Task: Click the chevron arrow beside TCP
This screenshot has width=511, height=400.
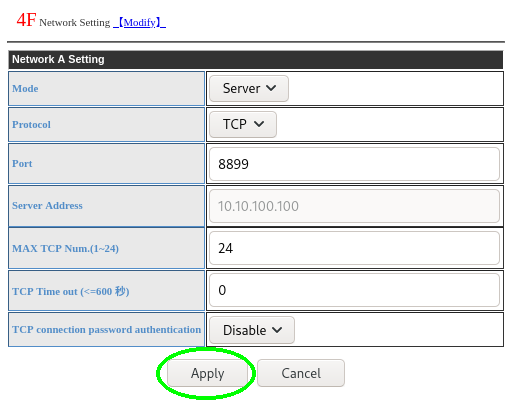Action: pos(259,124)
